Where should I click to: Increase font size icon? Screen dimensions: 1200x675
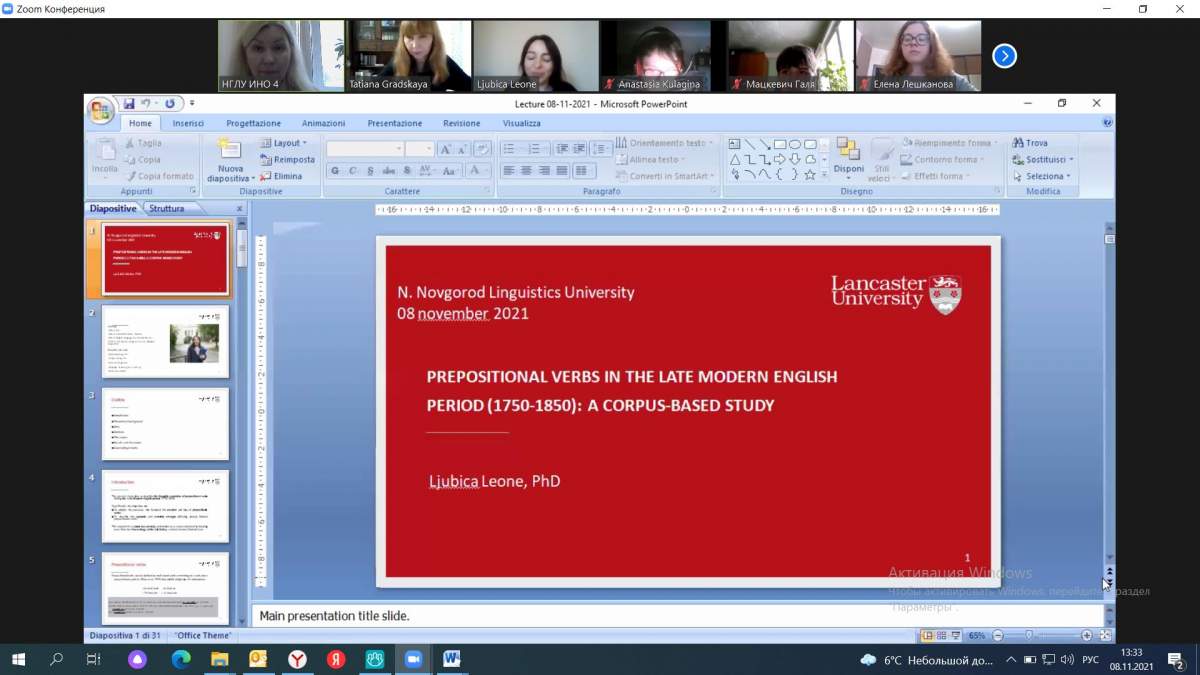(x=445, y=149)
